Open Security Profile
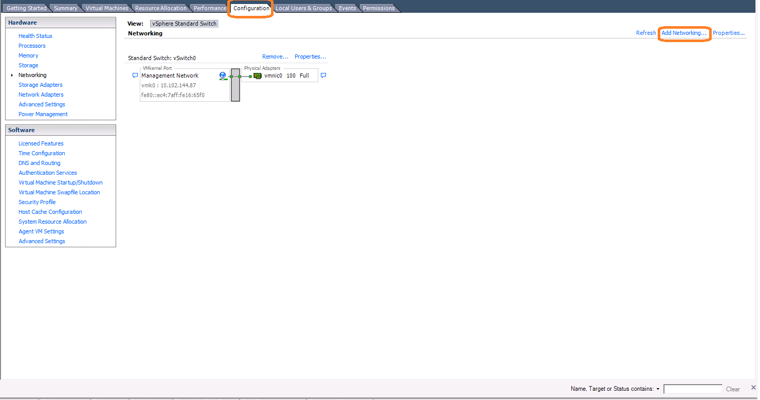This screenshot has height=400, width=760. tap(37, 202)
